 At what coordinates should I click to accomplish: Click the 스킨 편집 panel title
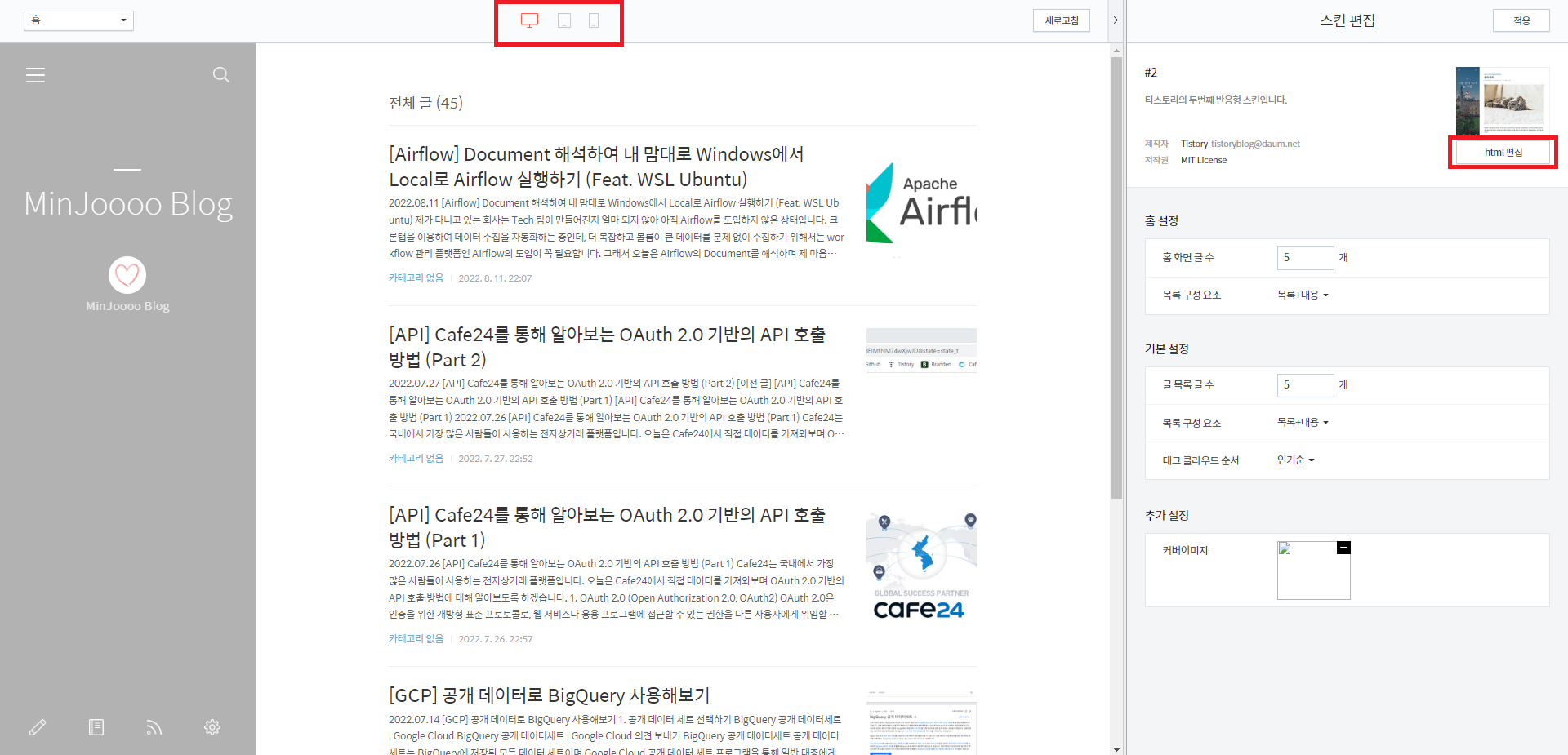1347,20
